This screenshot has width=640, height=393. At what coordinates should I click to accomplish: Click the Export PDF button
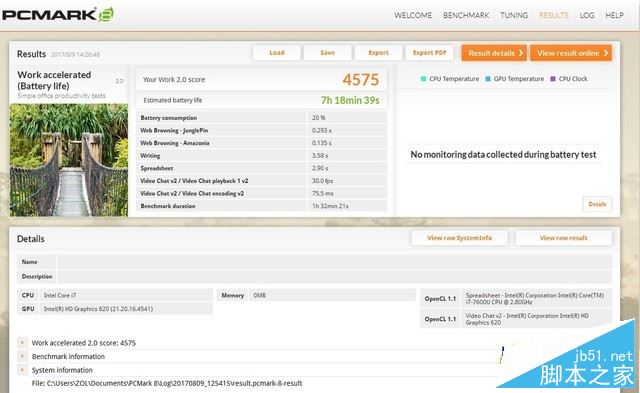[x=429, y=53]
